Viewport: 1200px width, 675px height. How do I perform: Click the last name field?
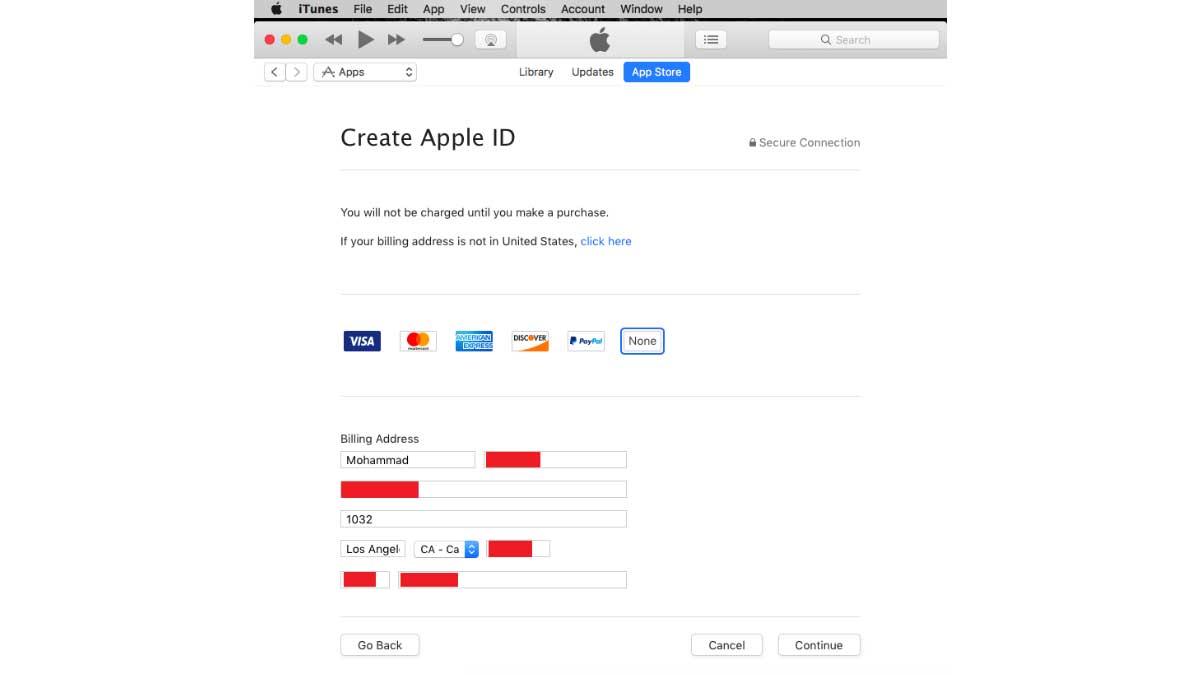[555, 460]
